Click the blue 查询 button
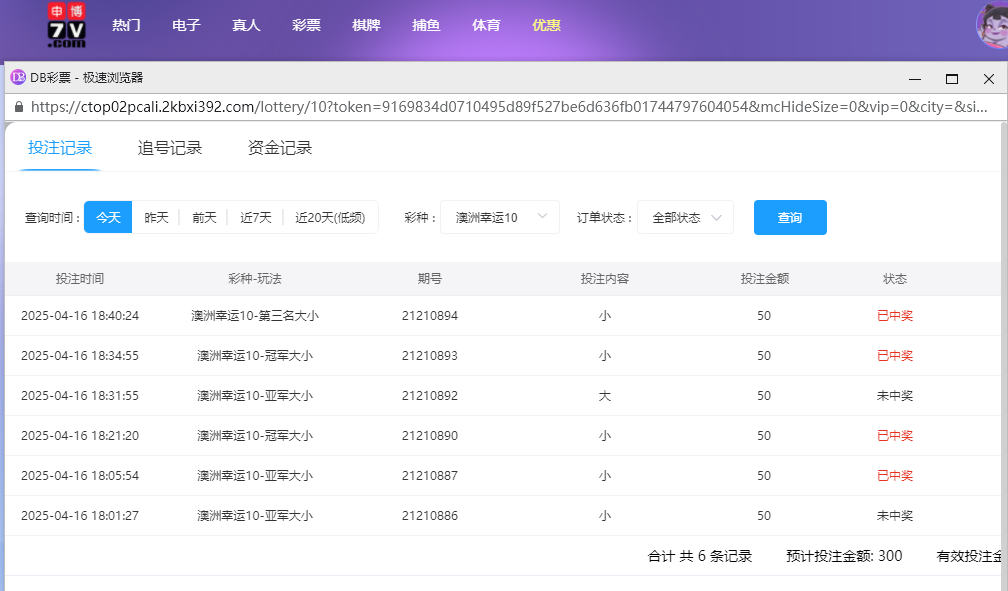The width and height of the screenshot is (1008, 591). (x=790, y=217)
